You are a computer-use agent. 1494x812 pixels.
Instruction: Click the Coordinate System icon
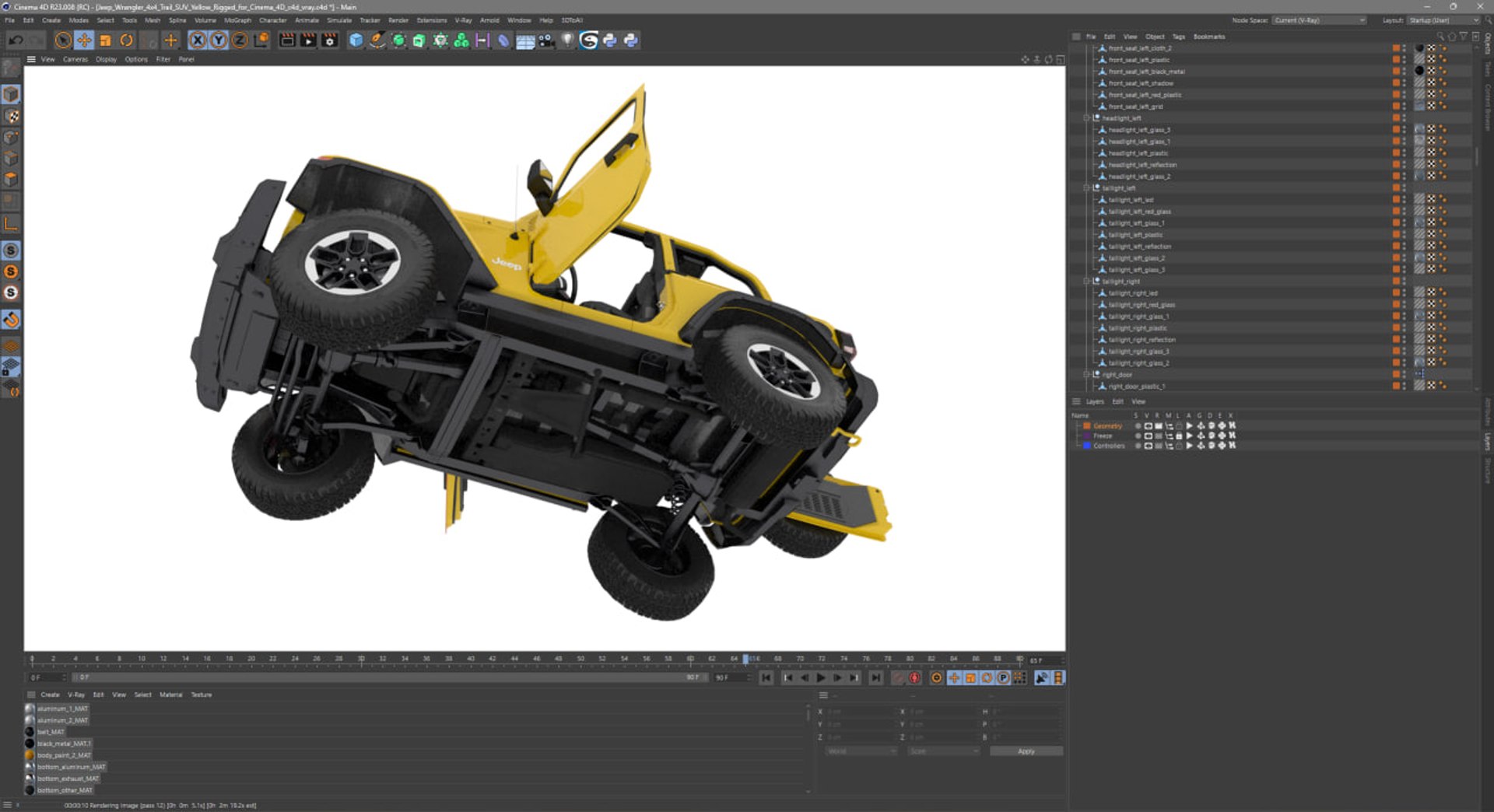coord(261,40)
